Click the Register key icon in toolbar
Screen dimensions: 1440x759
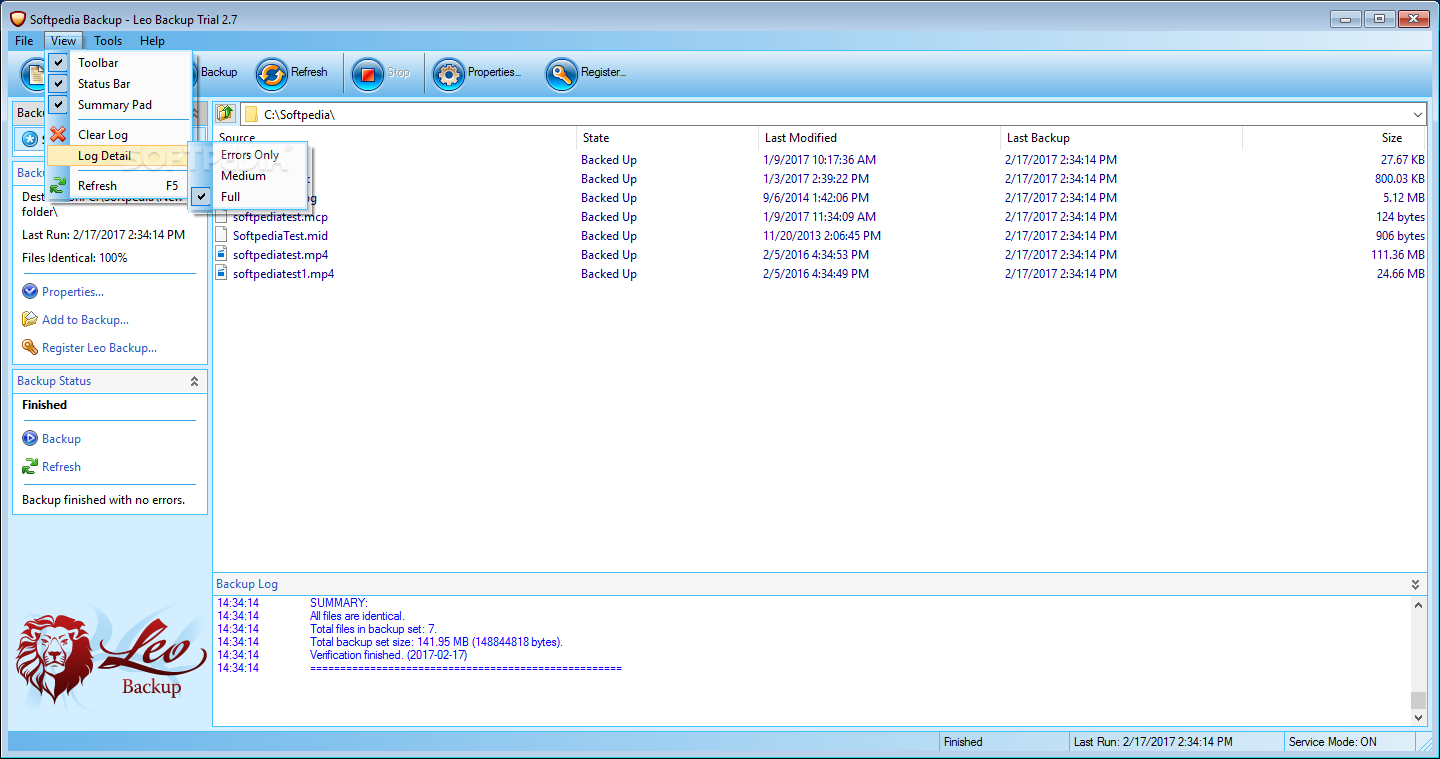tap(562, 73)
